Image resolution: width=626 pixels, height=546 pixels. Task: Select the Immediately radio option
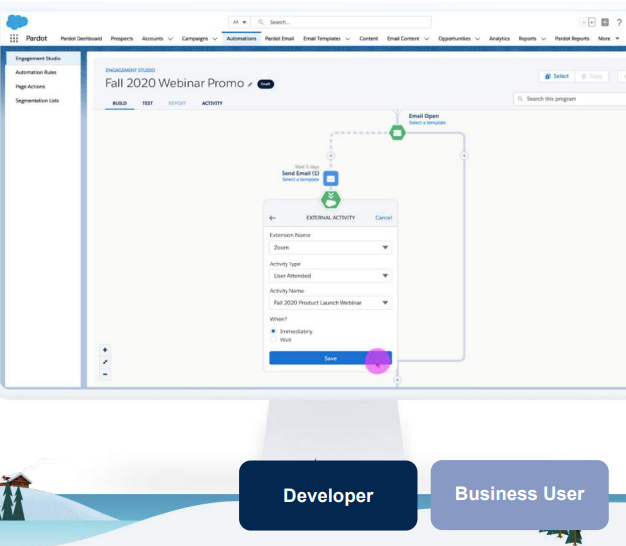pos(273,331)
